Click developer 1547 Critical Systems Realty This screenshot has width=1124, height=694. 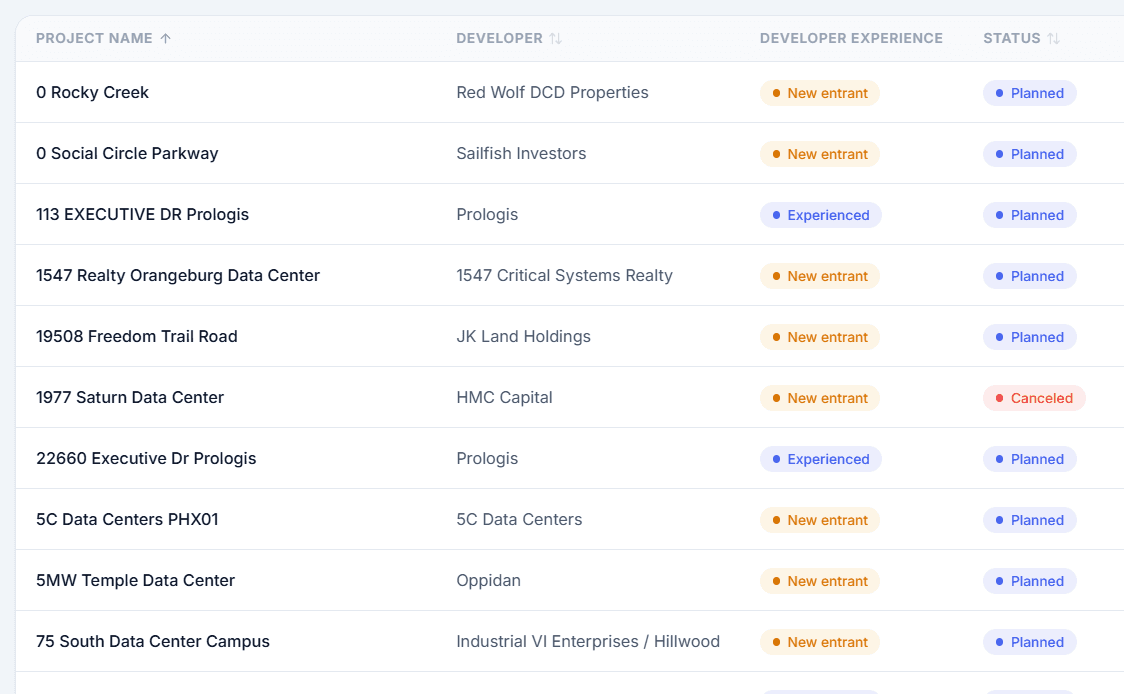tap(564, 275)
